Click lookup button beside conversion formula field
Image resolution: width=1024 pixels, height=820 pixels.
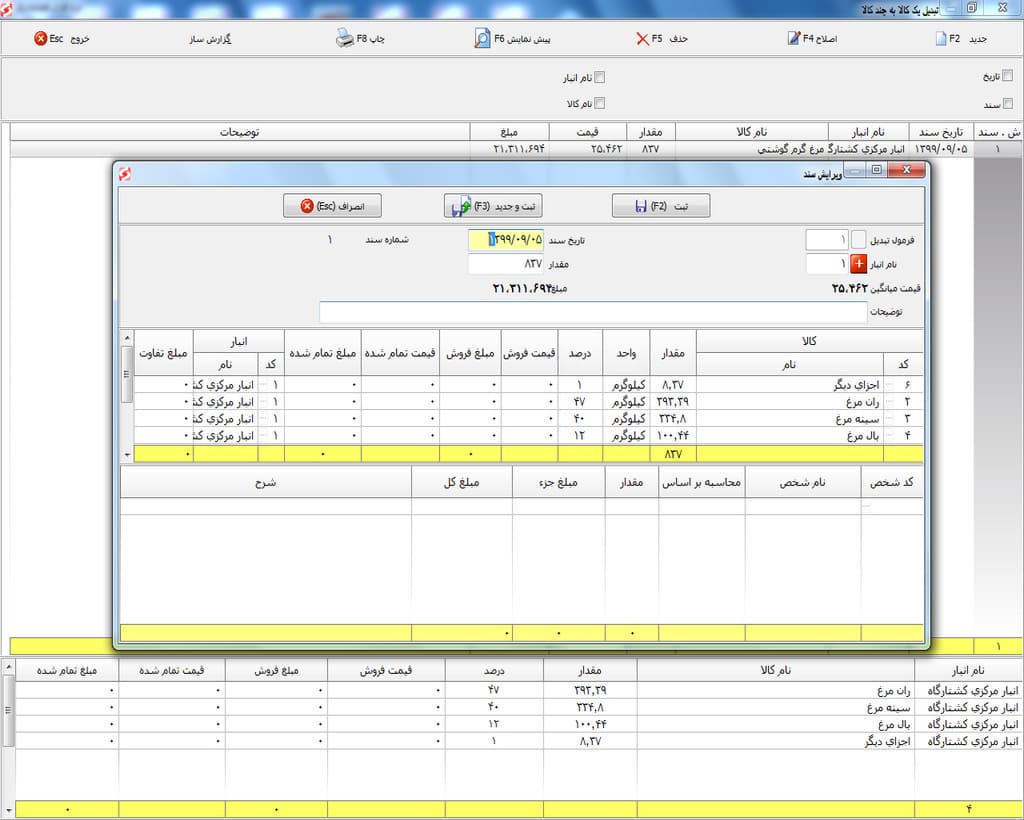(859, 240)
